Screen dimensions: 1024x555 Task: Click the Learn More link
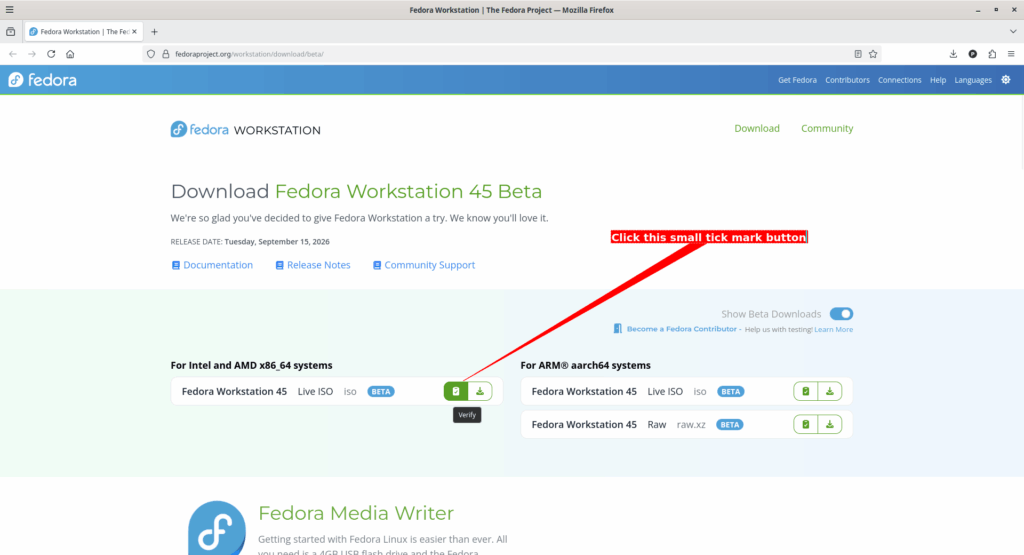833,330
